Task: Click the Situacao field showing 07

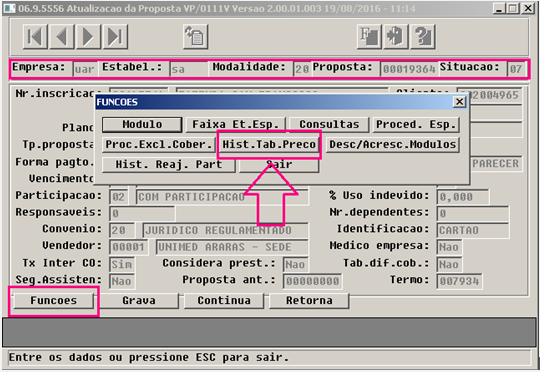Action: coord(516,69)
